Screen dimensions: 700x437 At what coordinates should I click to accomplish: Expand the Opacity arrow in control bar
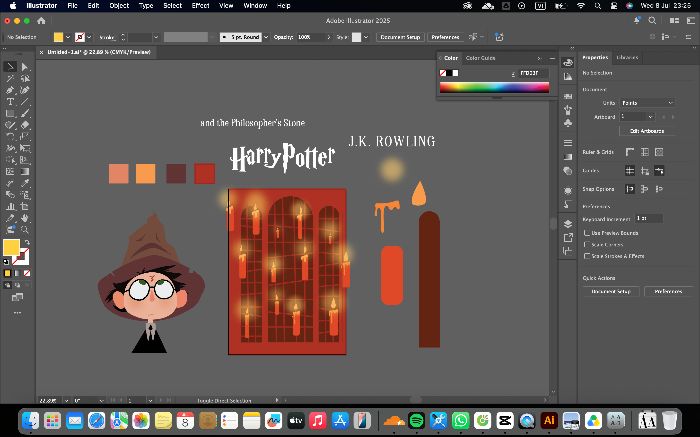(x=329, y=37)
